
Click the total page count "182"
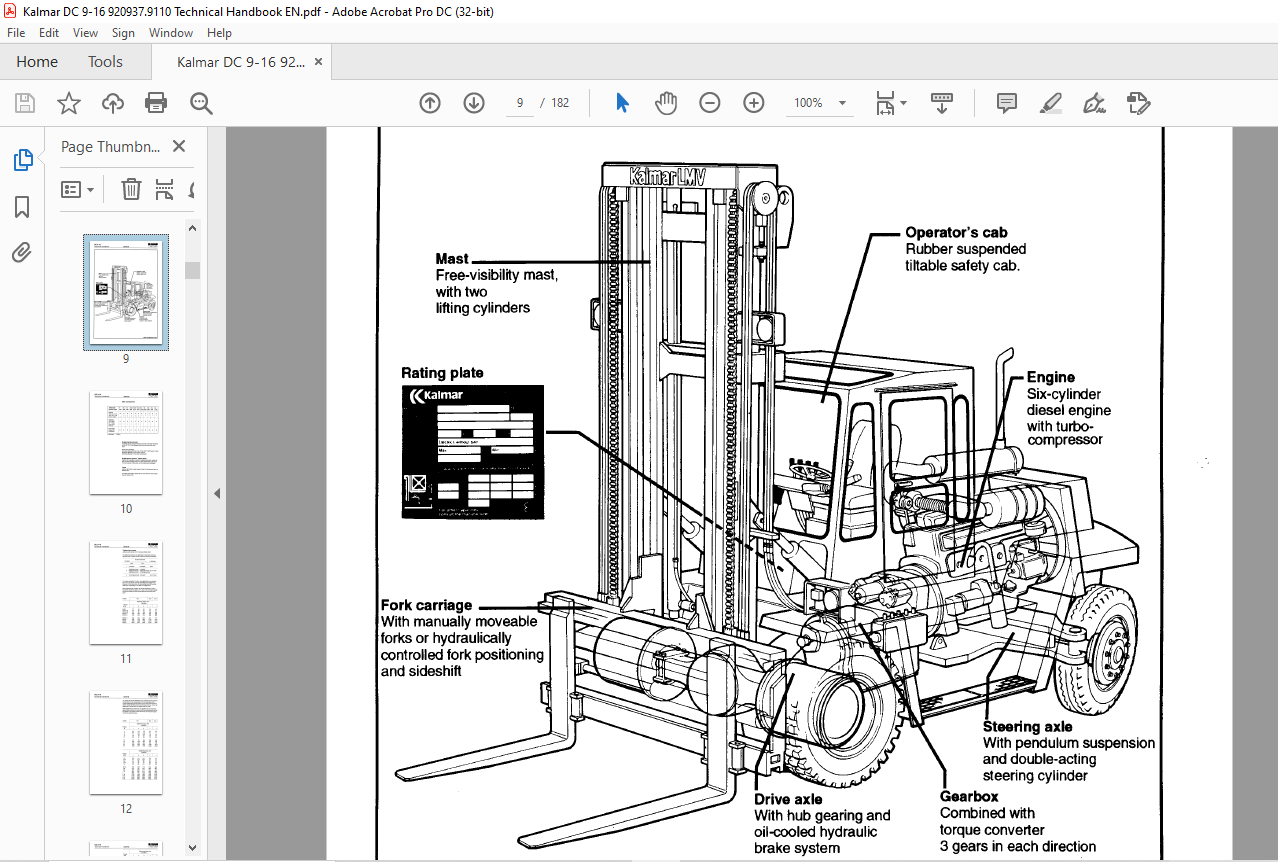point(560,103)
